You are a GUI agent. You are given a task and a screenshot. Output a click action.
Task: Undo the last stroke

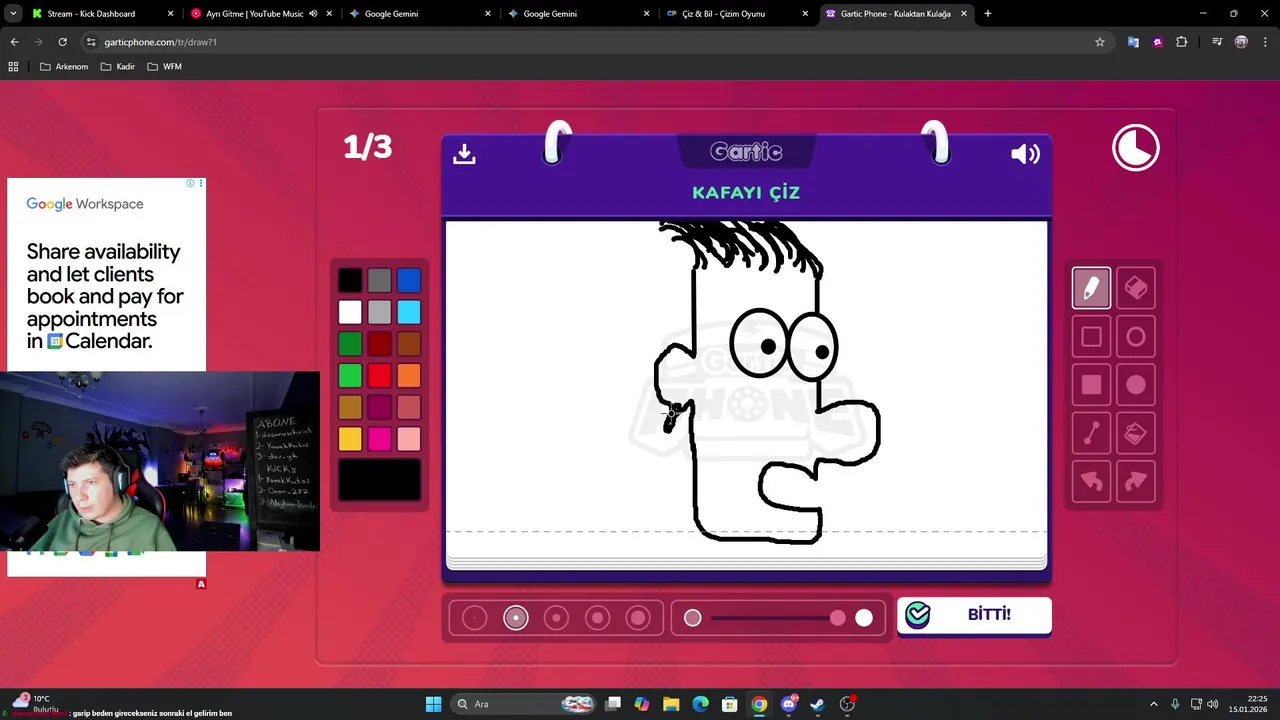coord(1091,481)
